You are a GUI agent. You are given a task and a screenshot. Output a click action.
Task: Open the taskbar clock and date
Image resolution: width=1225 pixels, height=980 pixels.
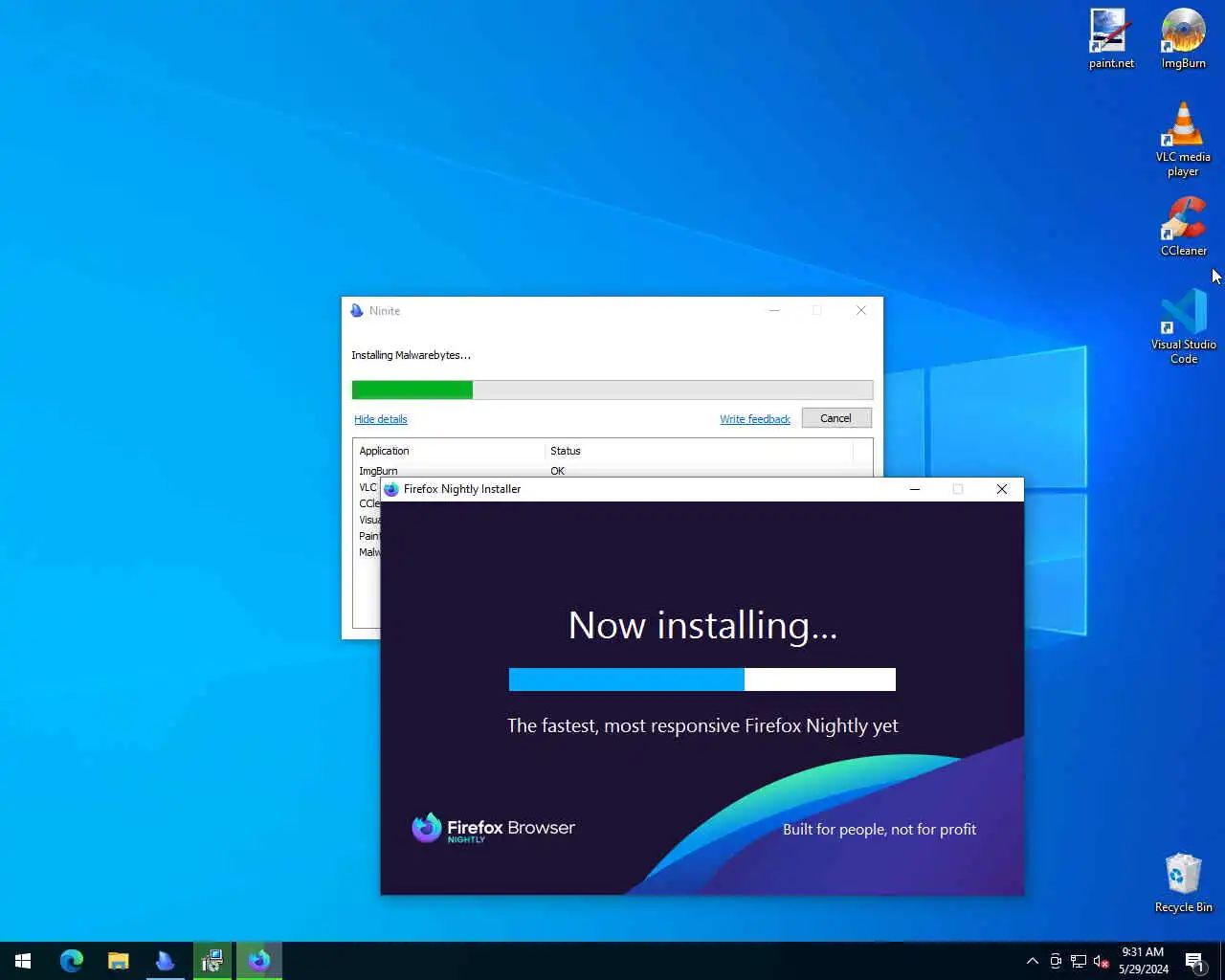click(1143, 961)
